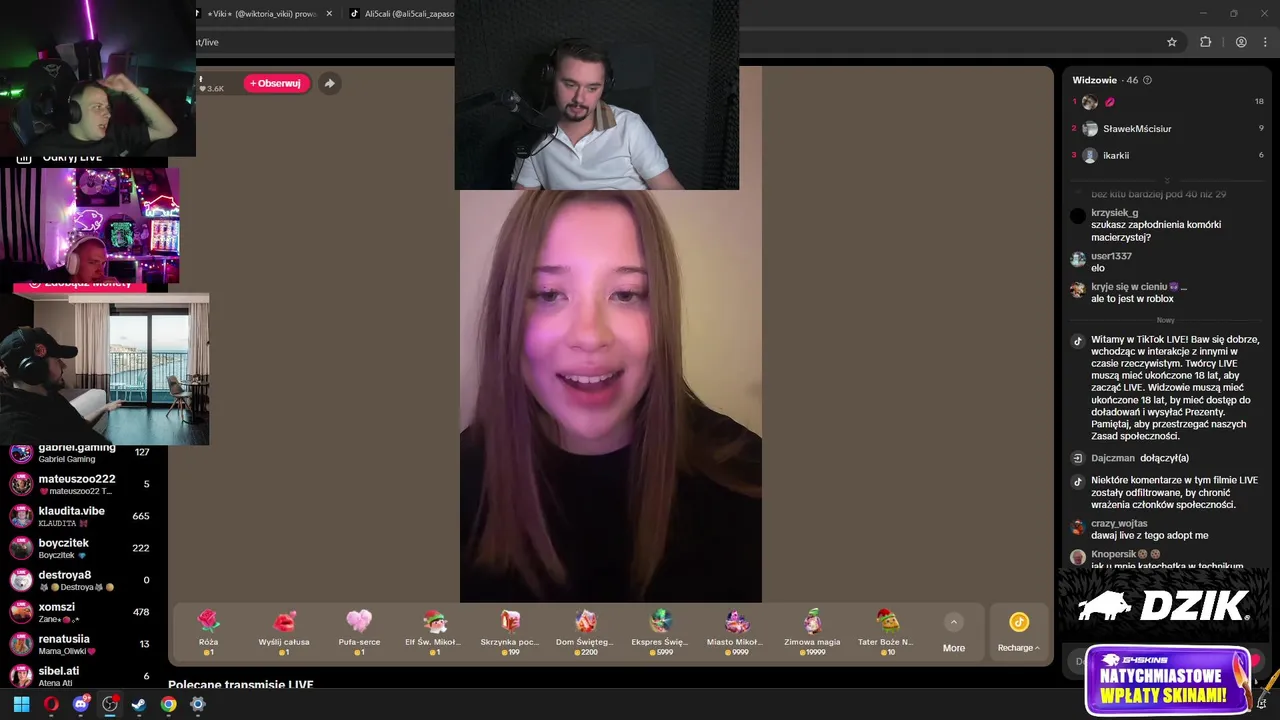The width and height of the screenshot is (1280, 720).
Task: Open Chrome three-dot menu
Action: pyautogui.click(x=1265, y=42)
